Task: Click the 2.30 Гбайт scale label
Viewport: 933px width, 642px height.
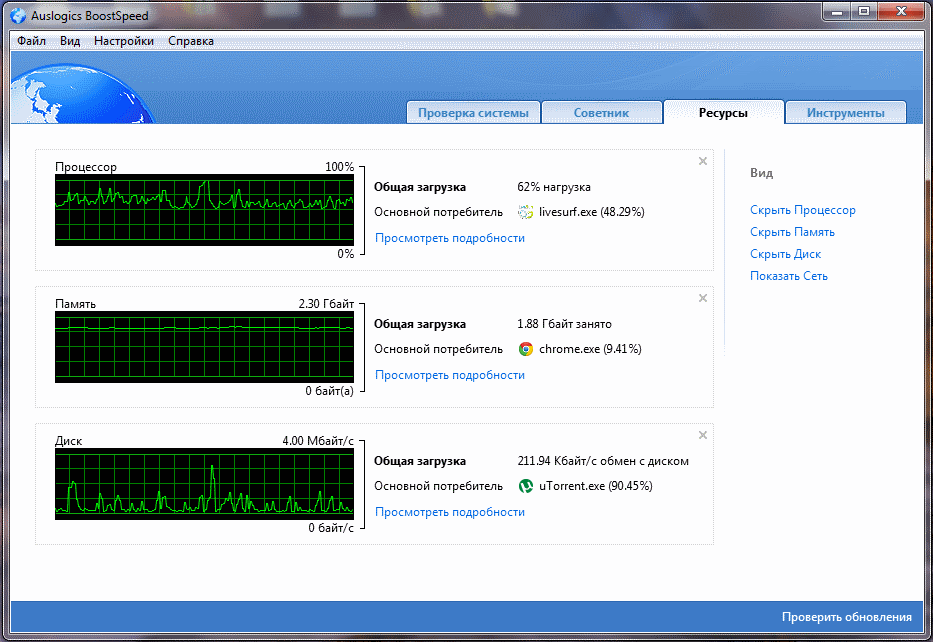Action: pyautogui.click(x=326, y=304)
